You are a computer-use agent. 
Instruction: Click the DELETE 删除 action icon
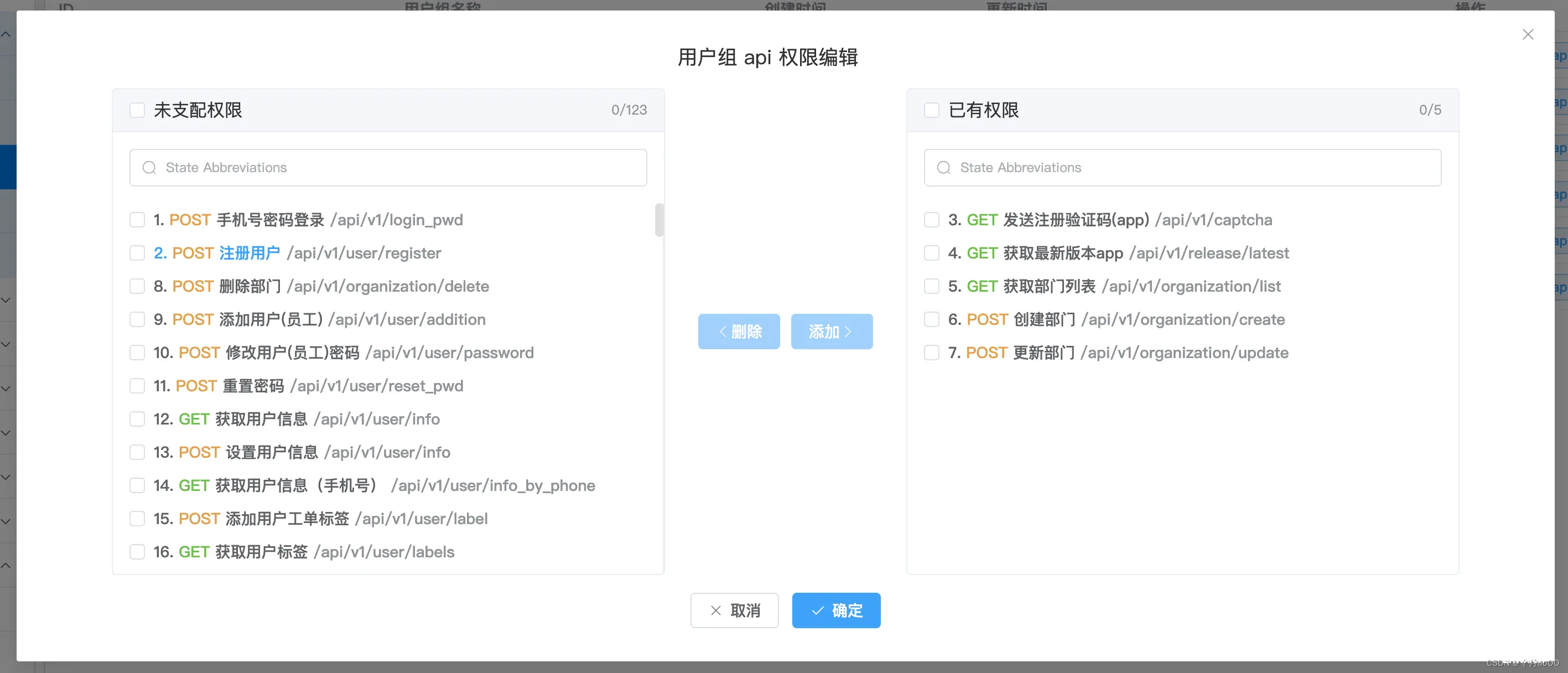point(738,332)
